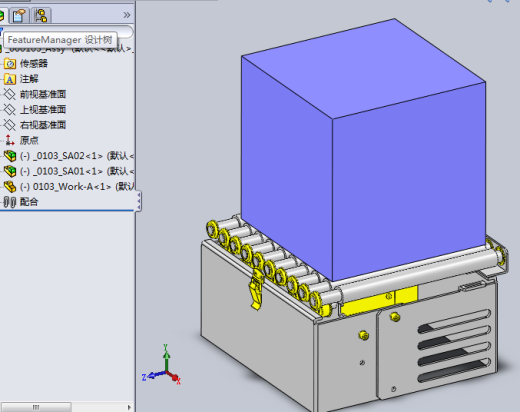Open the ConfigurationManager tab icon
520x412 pixels.
(41, 15)
